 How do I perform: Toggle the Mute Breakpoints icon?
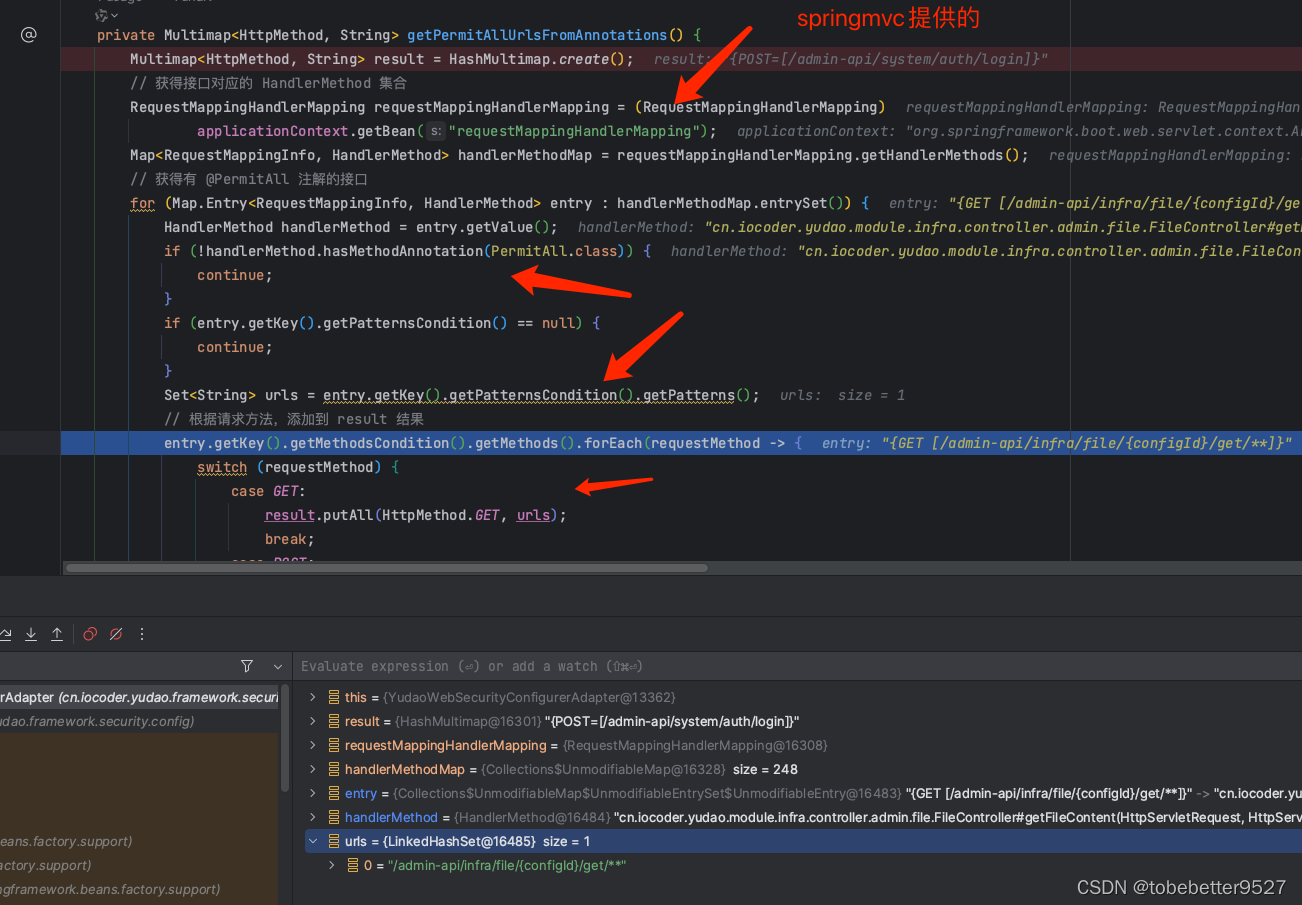(116, 634)
